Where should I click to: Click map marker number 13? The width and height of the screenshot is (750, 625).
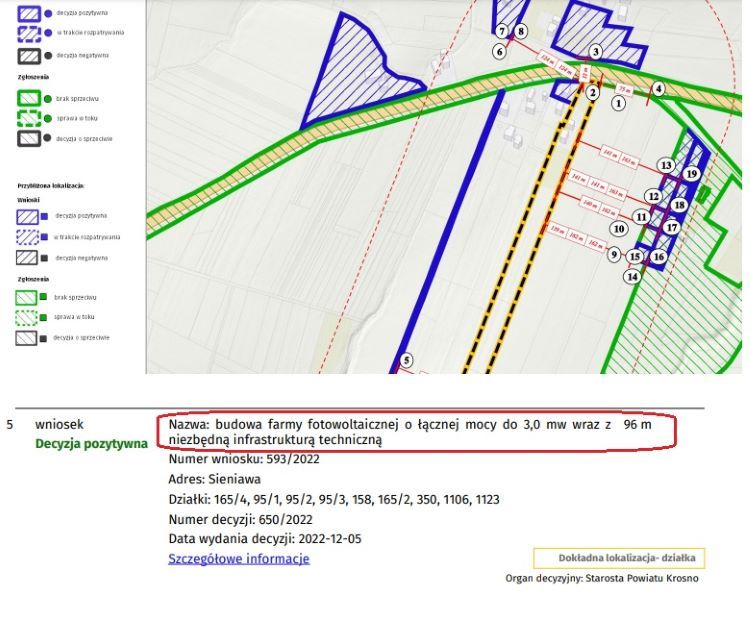(666, 164)
